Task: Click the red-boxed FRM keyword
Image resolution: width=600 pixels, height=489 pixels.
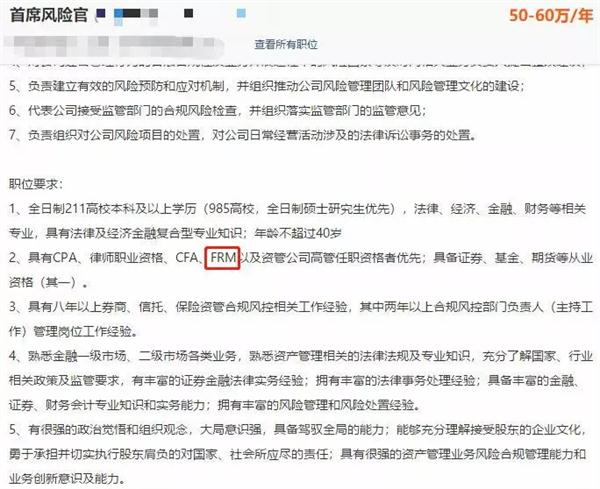Action: pyautogui.click(x=222, y=258)
